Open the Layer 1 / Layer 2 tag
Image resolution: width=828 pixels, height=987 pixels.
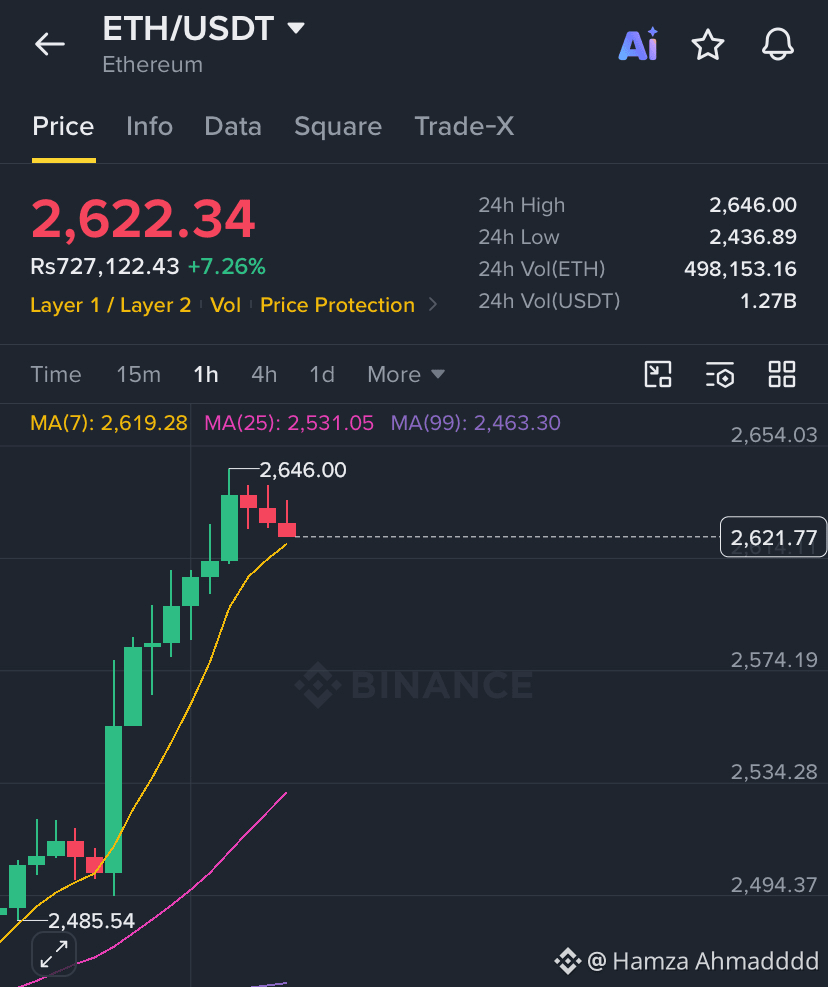pos(111,305)
